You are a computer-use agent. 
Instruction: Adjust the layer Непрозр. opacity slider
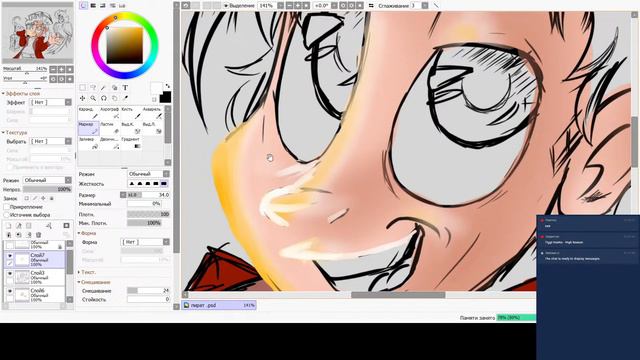click(x=47, y=189)
